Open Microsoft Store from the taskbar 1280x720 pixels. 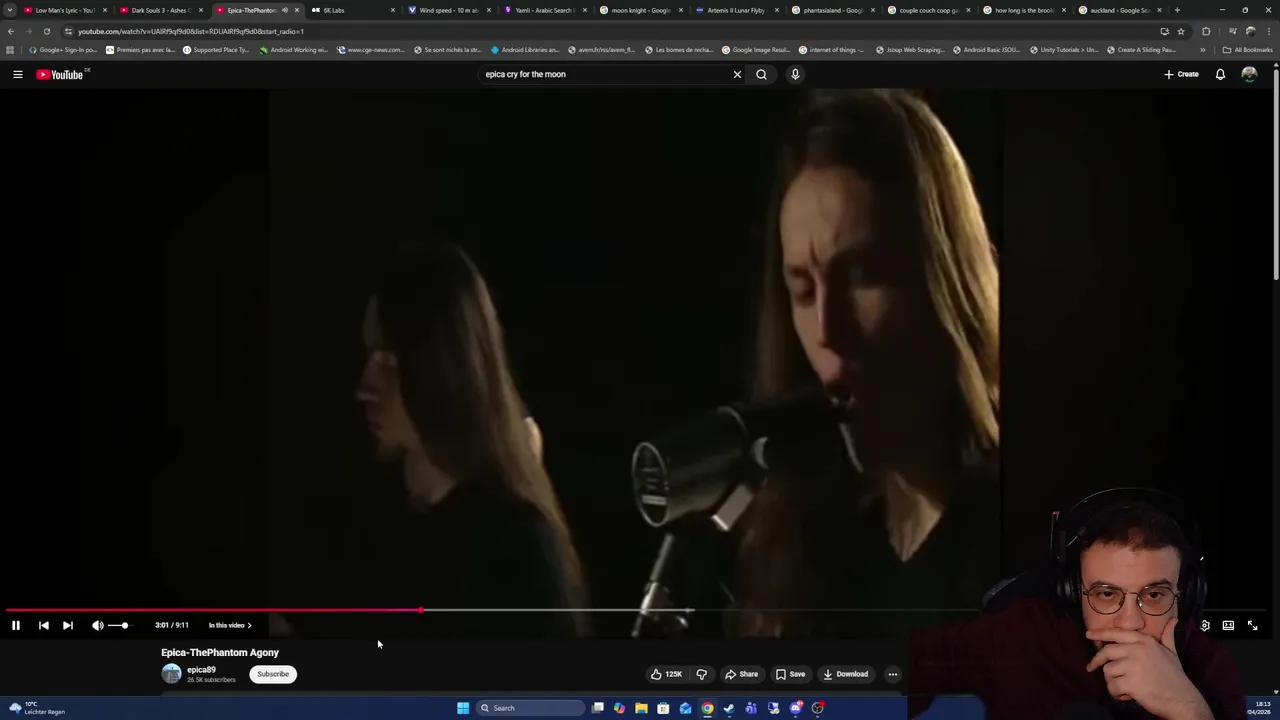tap(663, 708)
